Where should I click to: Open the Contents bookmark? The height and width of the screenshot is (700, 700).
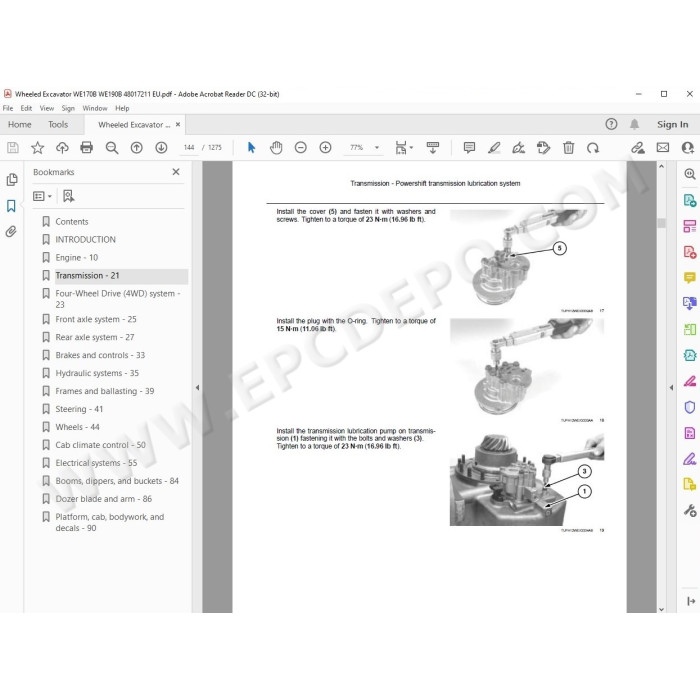click(71, 221)
